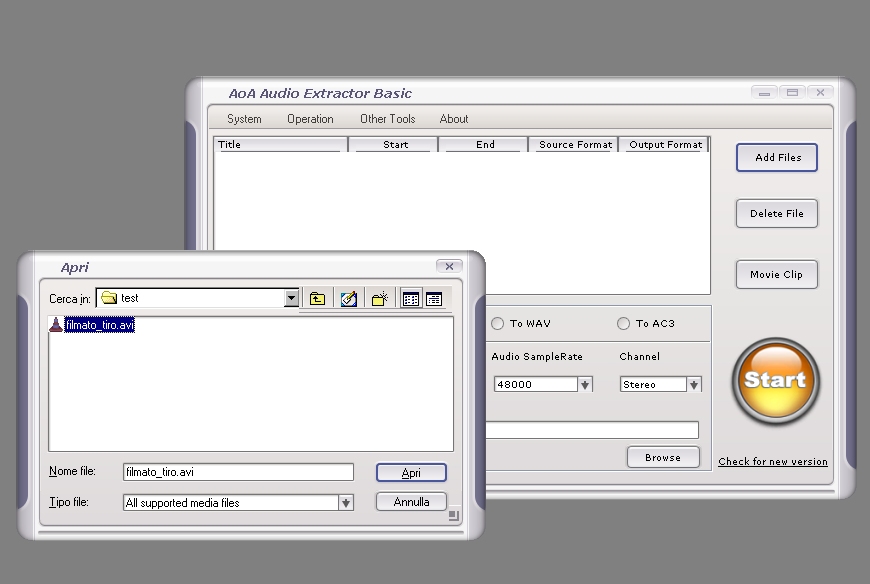
Task: Click the Delete File button
Action: tap(777, 214)
